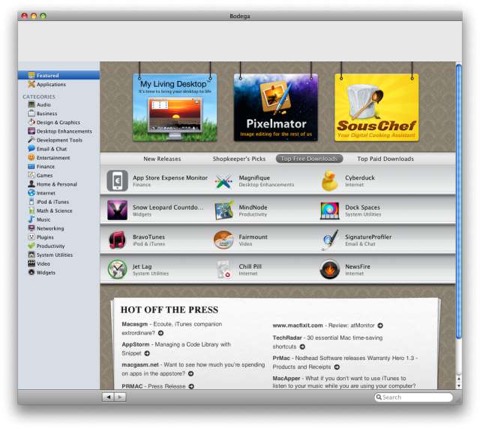The width and height of the screenshot is (480, 429).
Task: Open the My Living Desktop banner
Action: [x=175, y=107]
